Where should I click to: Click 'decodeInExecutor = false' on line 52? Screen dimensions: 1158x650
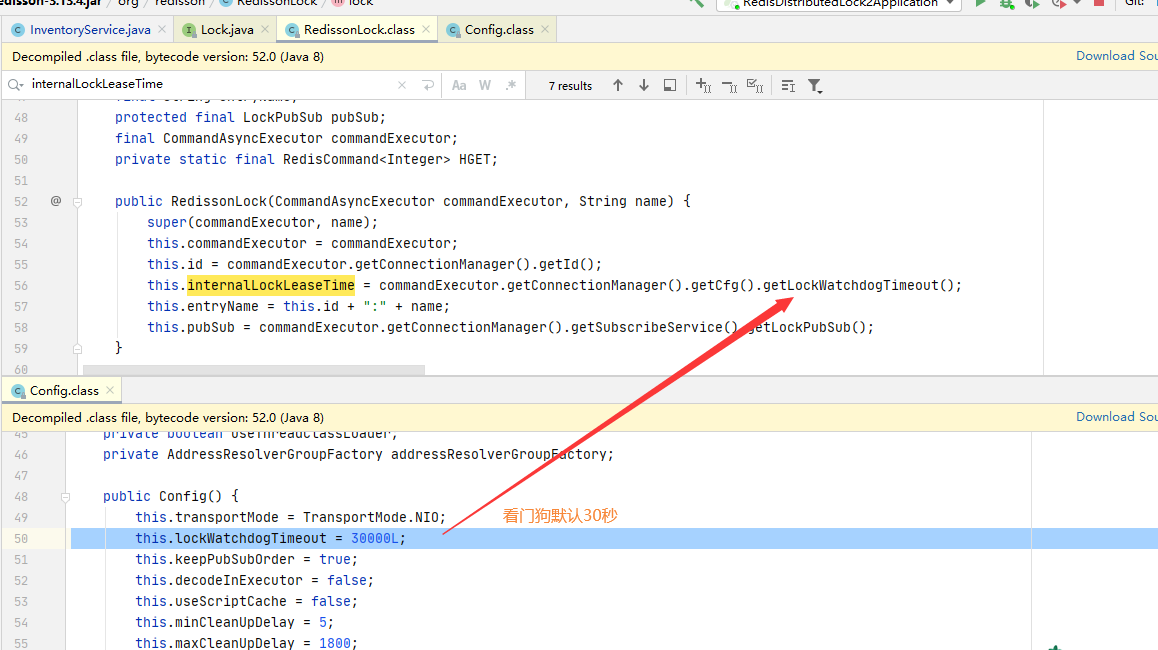pos(254,581)
